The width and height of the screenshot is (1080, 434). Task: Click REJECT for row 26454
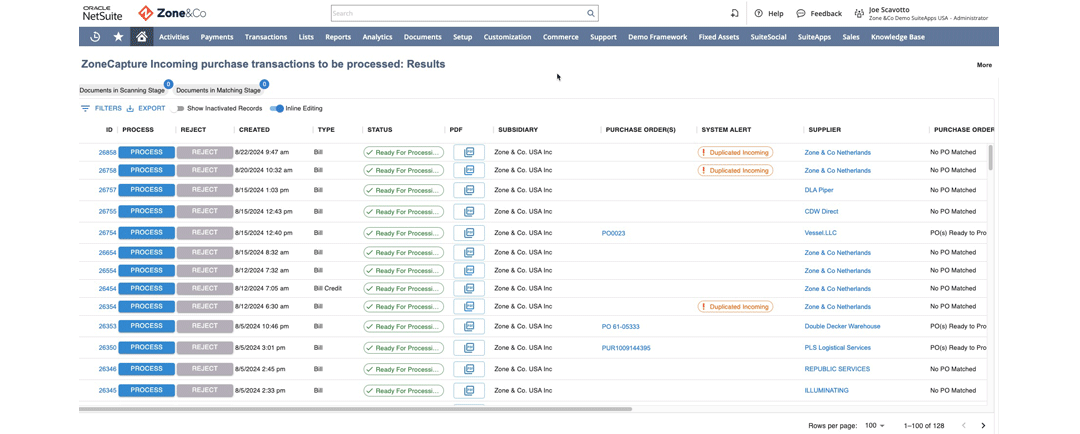point(205,289)
